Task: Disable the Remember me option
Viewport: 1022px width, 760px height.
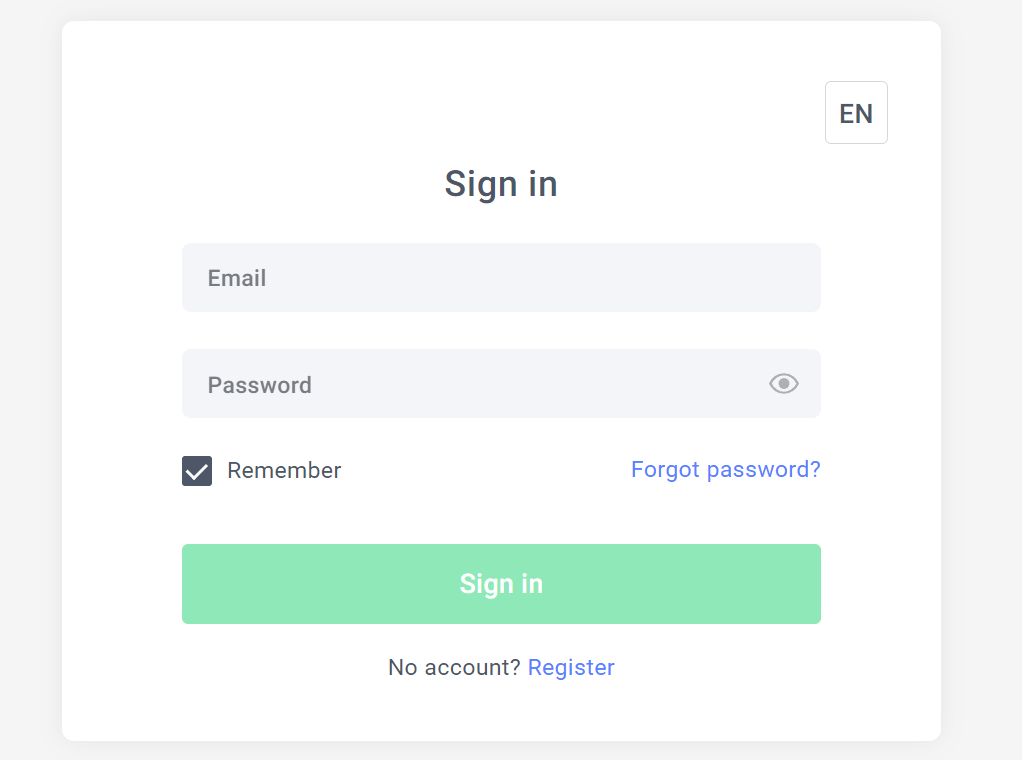Action: (197, 471)
